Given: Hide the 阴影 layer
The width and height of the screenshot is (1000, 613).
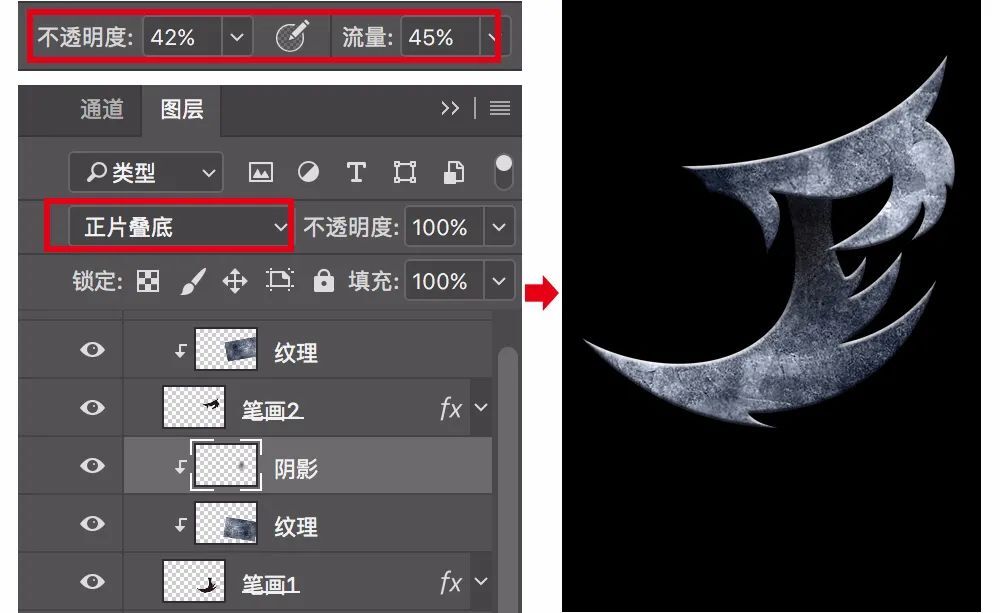Looking at the screenshot, I should [x=92, y=465].
